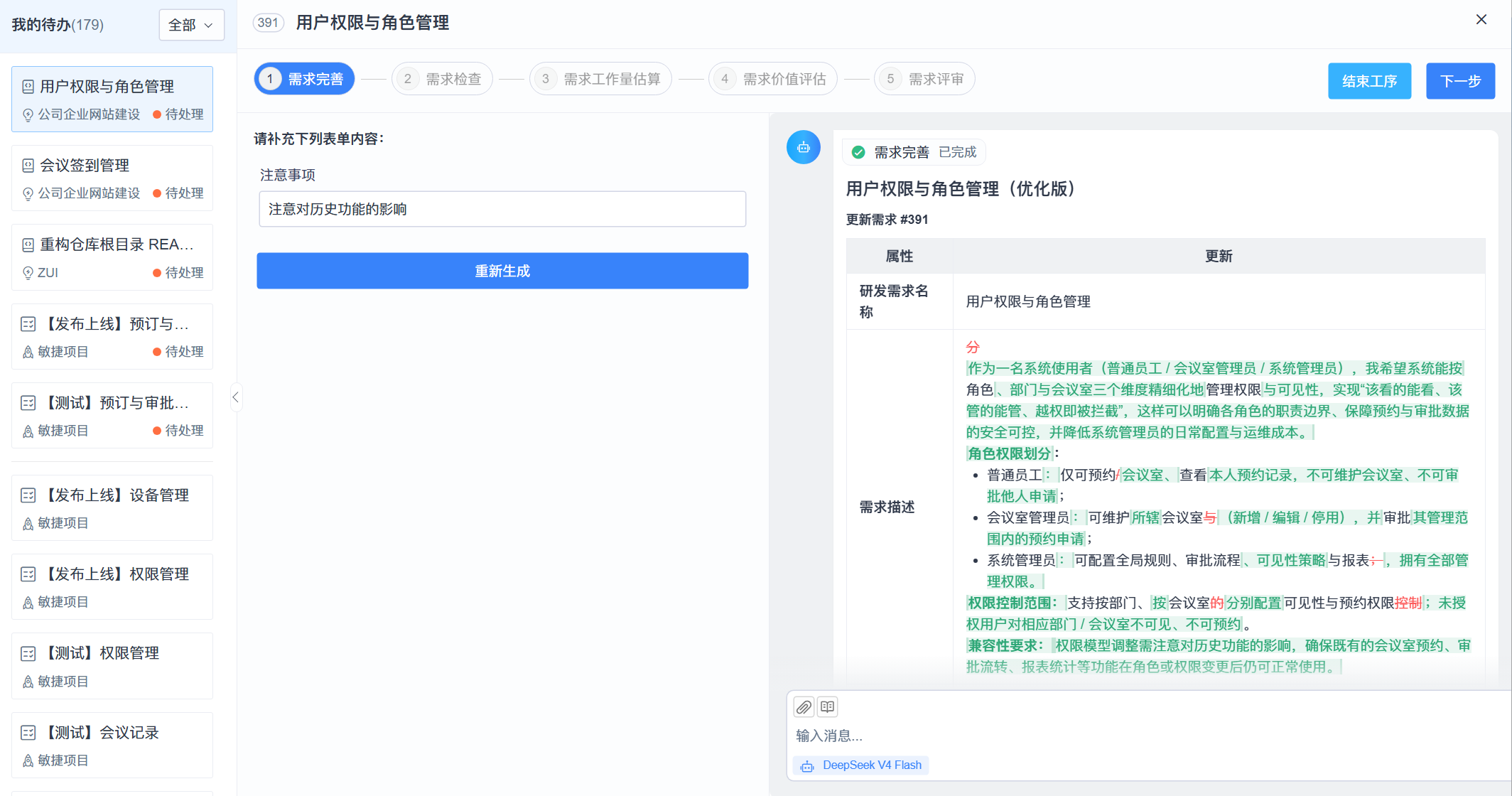Switch to step 4 需求价值评估
The image size is (1512, 796).
(773, 79)
